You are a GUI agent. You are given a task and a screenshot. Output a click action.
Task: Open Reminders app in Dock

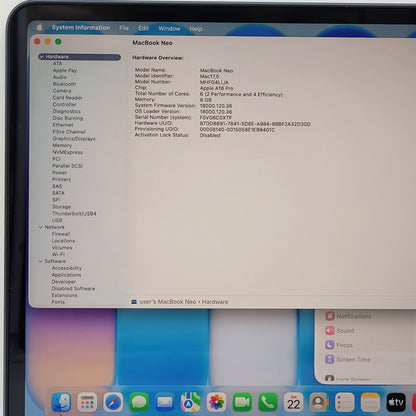coord(345,402)
